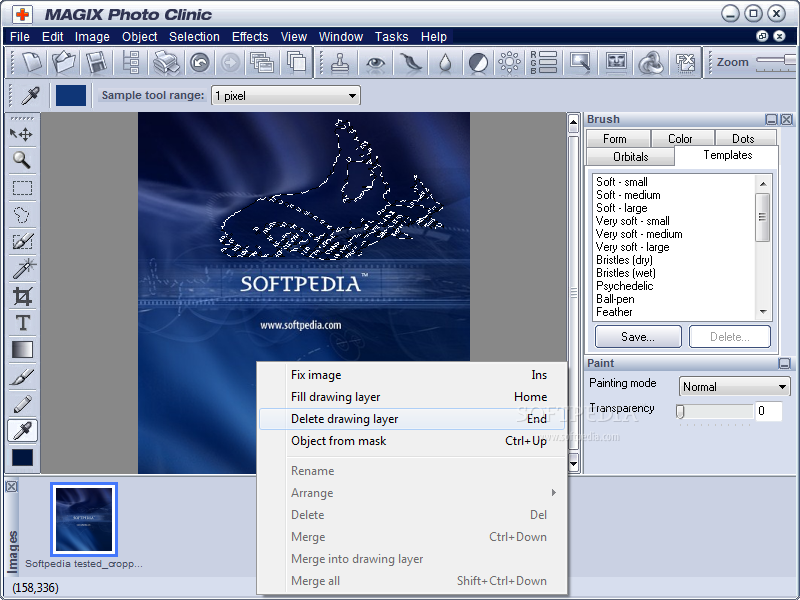Select the Softpedia tested thumbnail
Image resolution: width=800 pixels, height=600 pixels.
pyautogui.click(x=84, y=519)
